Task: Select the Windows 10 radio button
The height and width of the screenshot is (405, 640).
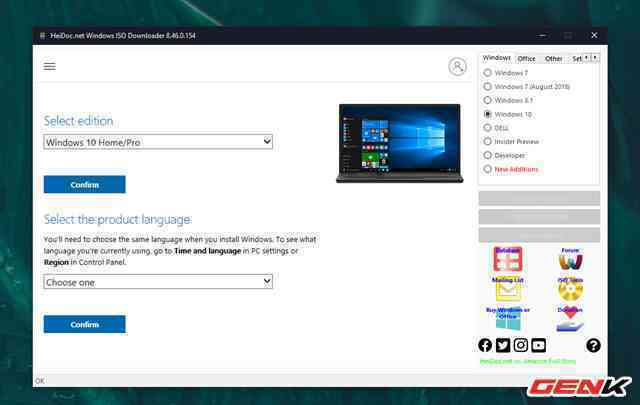Action: [487, 114]
